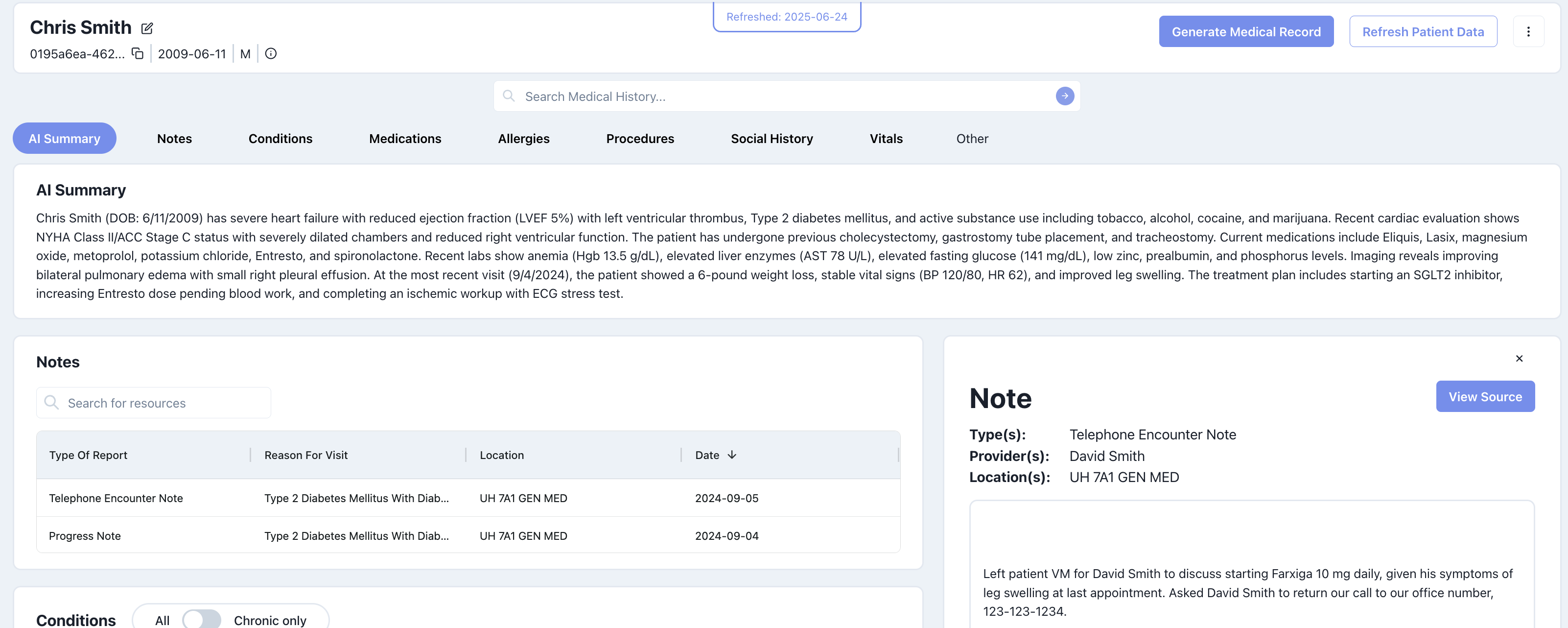The image size is (1568, 628).
Task: Click Generate Medical Record button
Action: 1245,32
